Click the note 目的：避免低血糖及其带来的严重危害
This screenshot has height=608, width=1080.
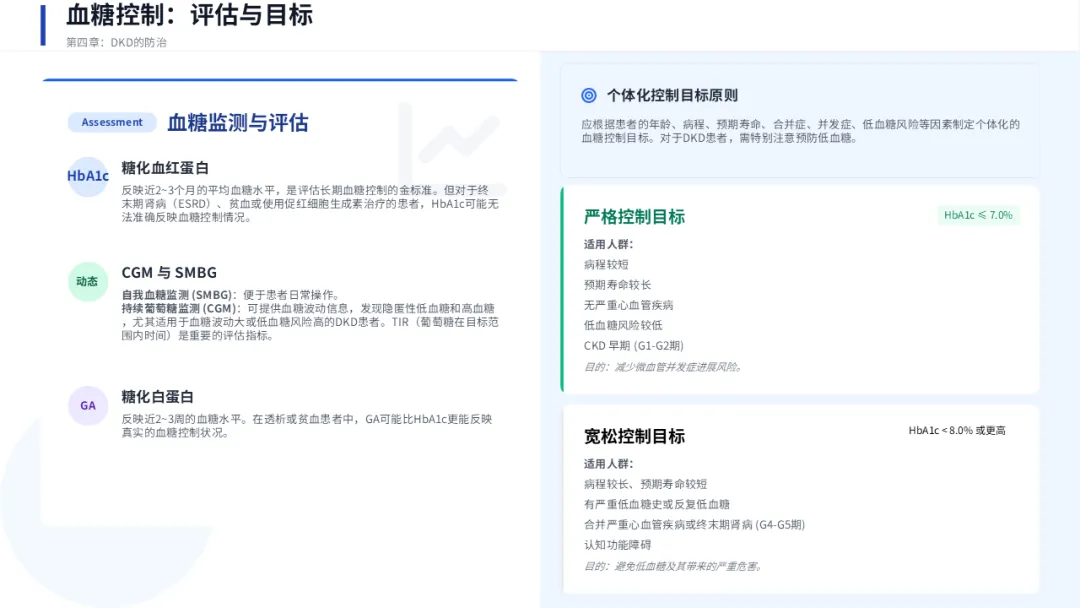click(x=673, y=566)
